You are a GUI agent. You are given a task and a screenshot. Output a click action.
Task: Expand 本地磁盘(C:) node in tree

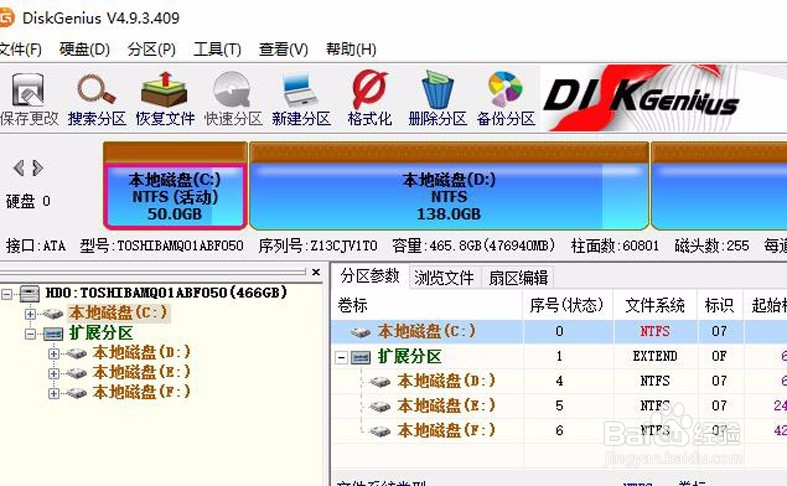[30, 314]
